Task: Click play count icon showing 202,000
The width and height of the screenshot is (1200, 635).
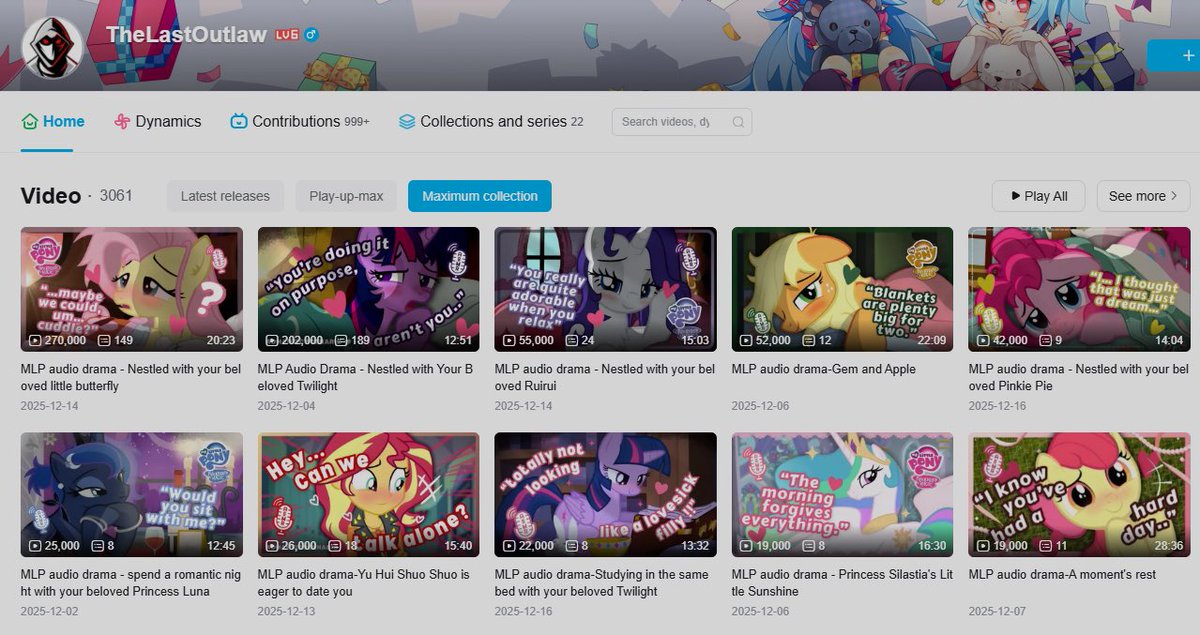Action: point(272,340)
